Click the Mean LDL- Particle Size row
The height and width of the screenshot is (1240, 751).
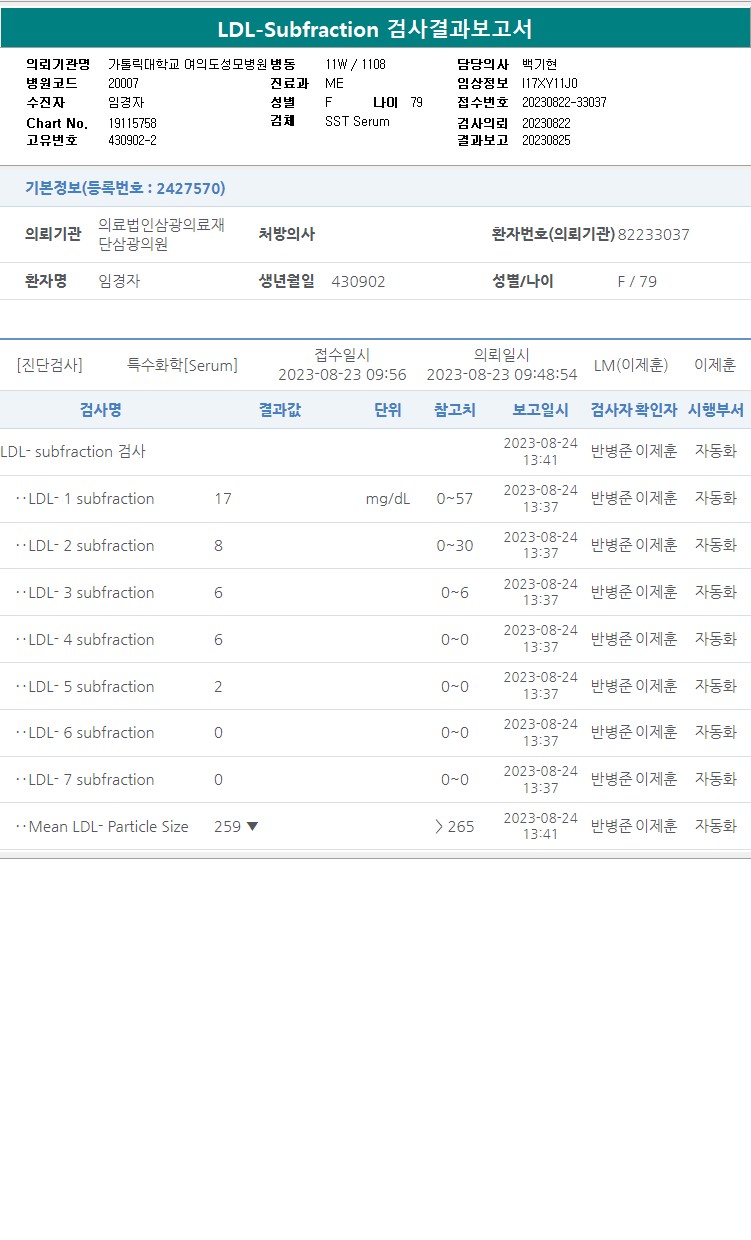[x=375, y=826]
